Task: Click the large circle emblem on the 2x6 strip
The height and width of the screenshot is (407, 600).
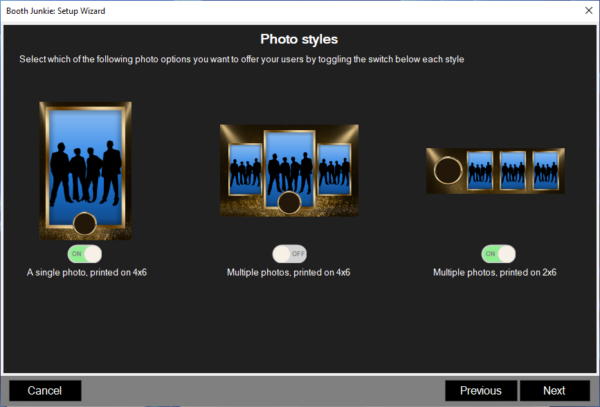Action: coord(447,171)
